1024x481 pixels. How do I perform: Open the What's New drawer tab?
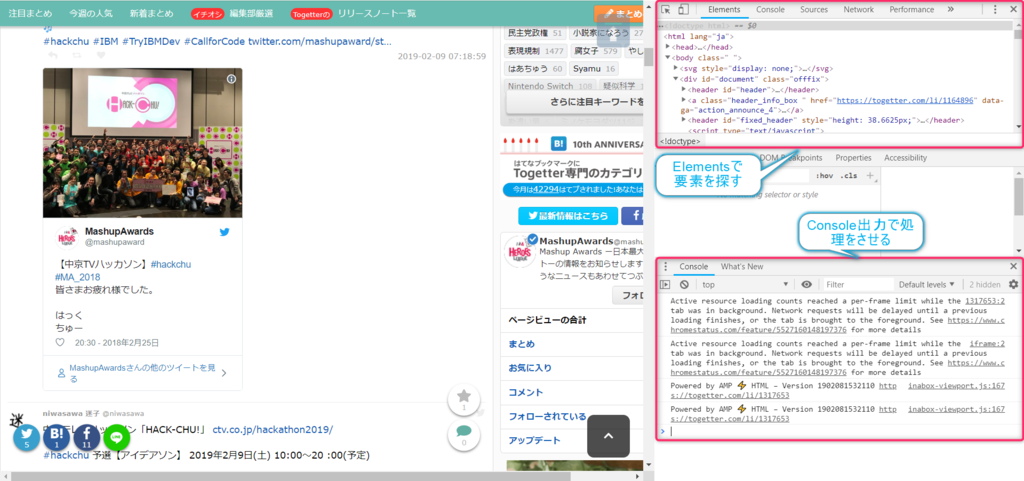click(742, 266)
